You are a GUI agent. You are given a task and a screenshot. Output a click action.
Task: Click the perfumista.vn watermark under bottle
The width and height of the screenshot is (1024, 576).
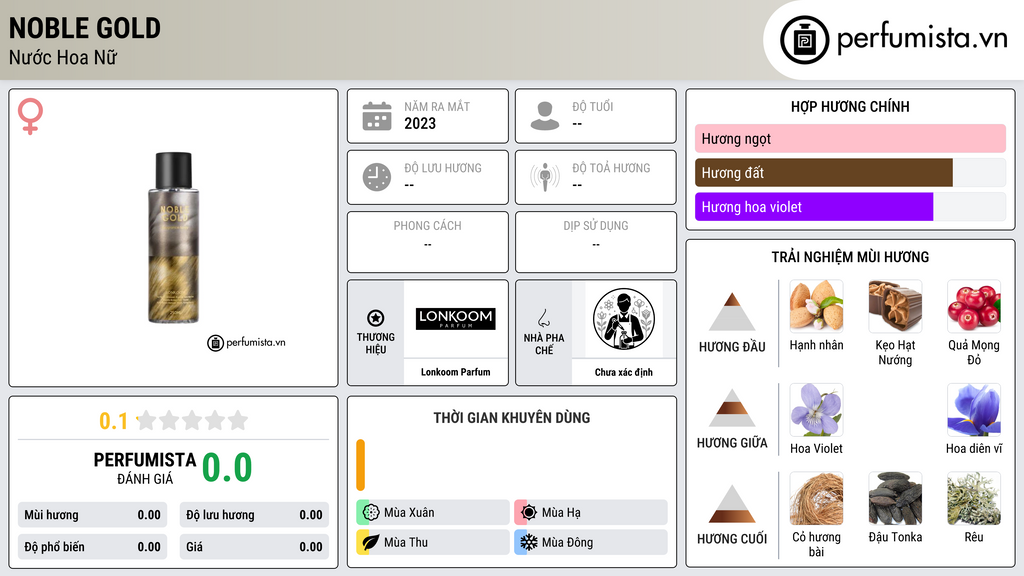coord(246,342)
